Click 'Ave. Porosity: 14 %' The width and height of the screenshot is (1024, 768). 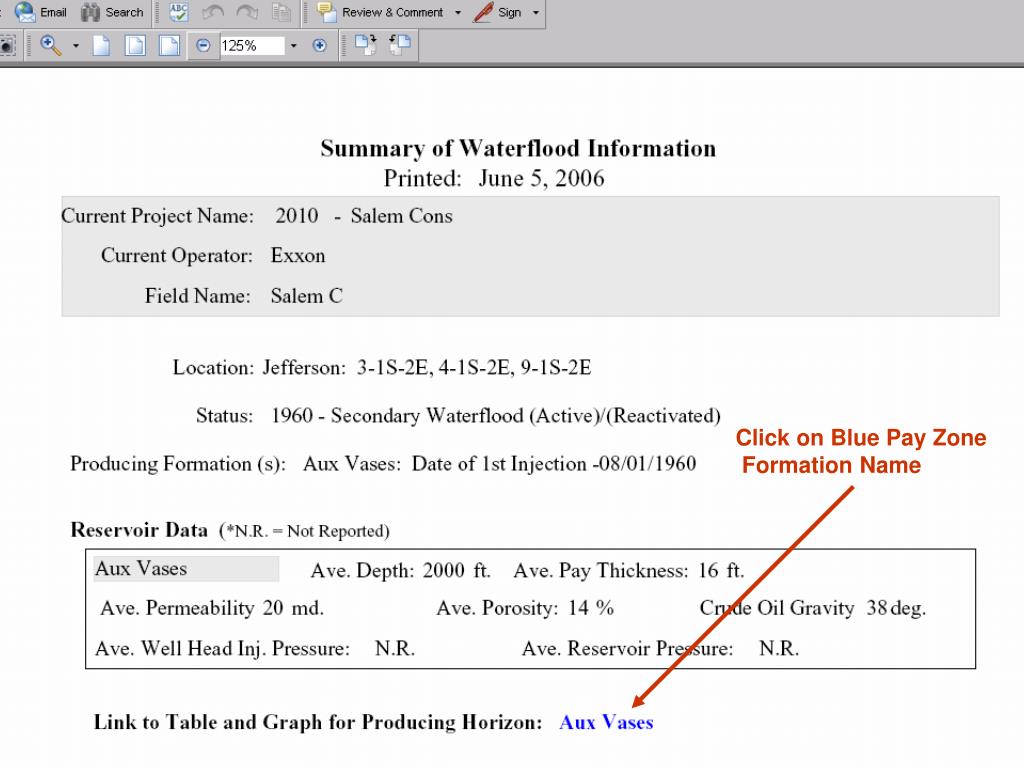(525, 608)
